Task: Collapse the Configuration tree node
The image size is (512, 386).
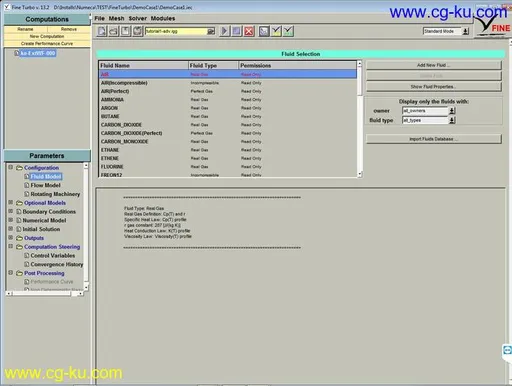Action: (10, 167)
